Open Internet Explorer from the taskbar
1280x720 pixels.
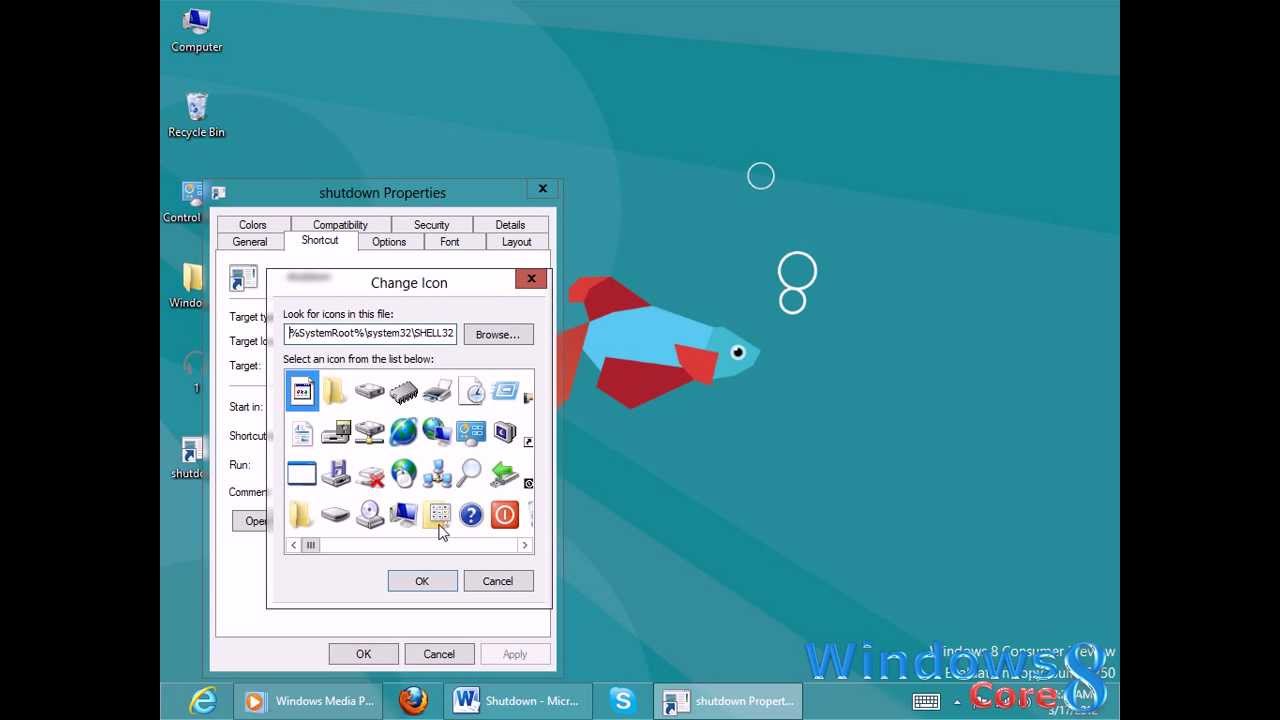click(203, 701)
